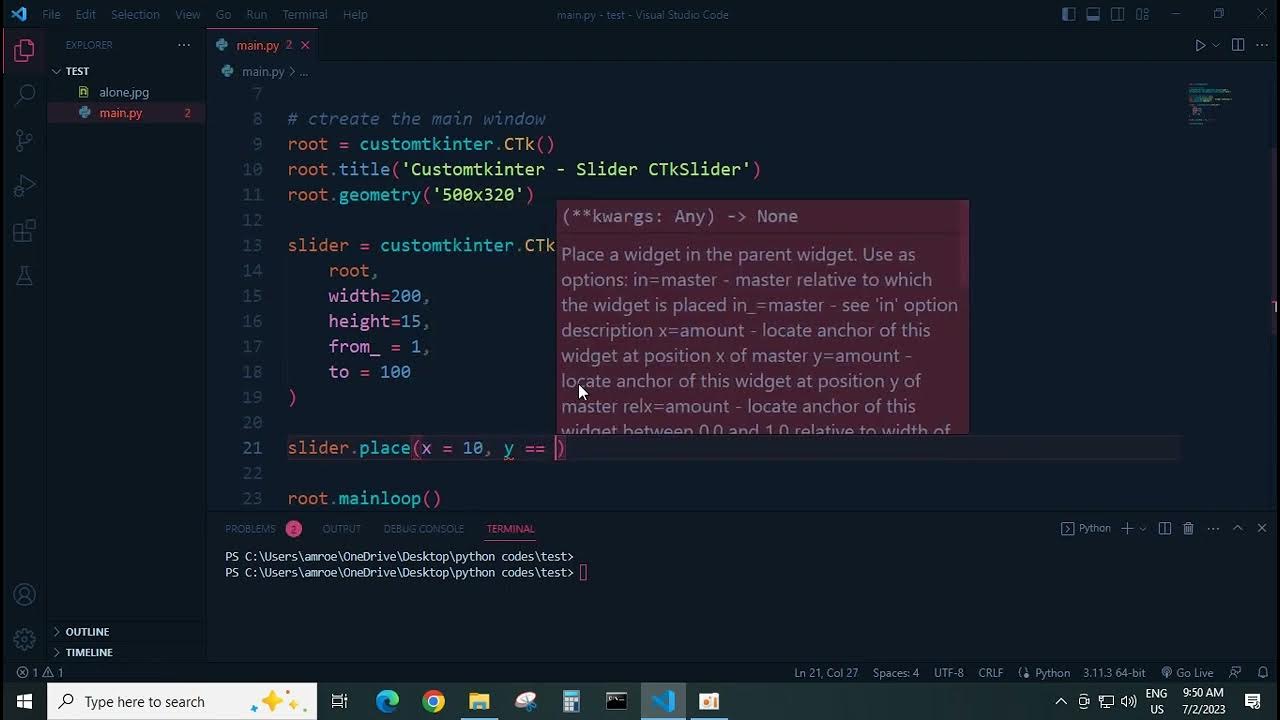Open run options dropdown beside play button
The image size is (1280, 720).
point(1216,45)
